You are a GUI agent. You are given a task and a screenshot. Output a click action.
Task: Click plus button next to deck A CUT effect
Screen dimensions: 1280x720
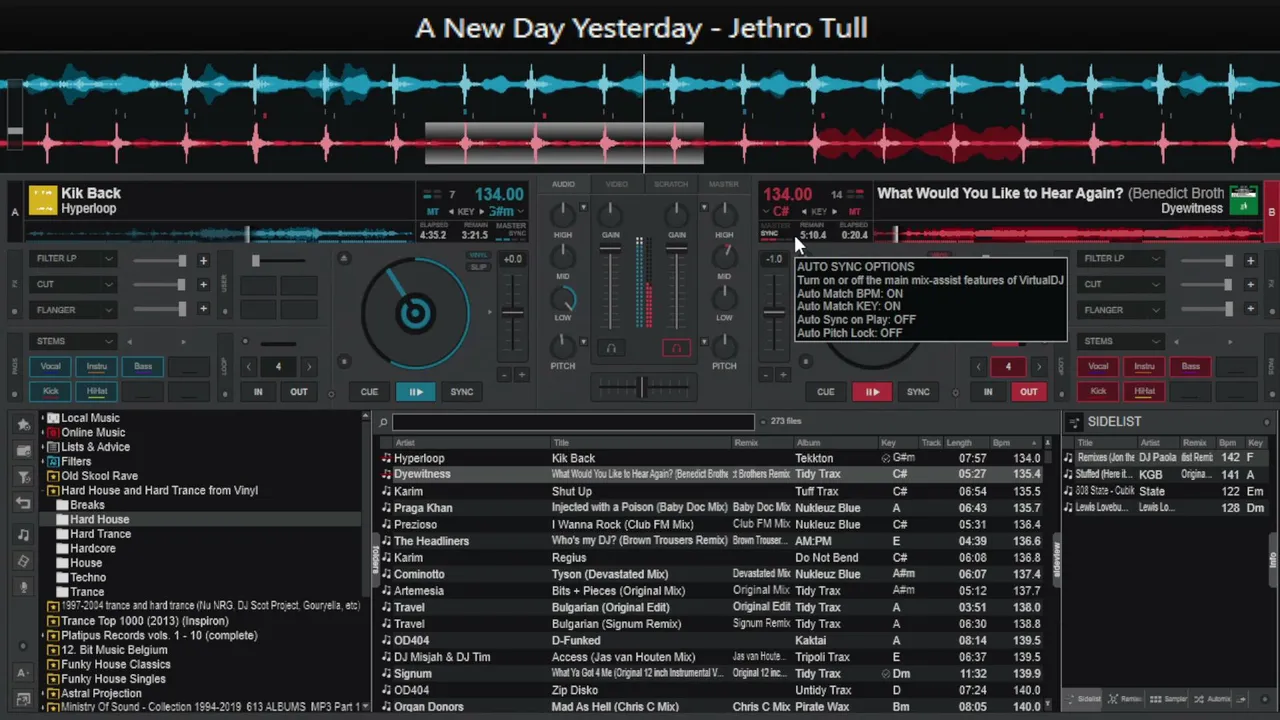click(203, 285)
